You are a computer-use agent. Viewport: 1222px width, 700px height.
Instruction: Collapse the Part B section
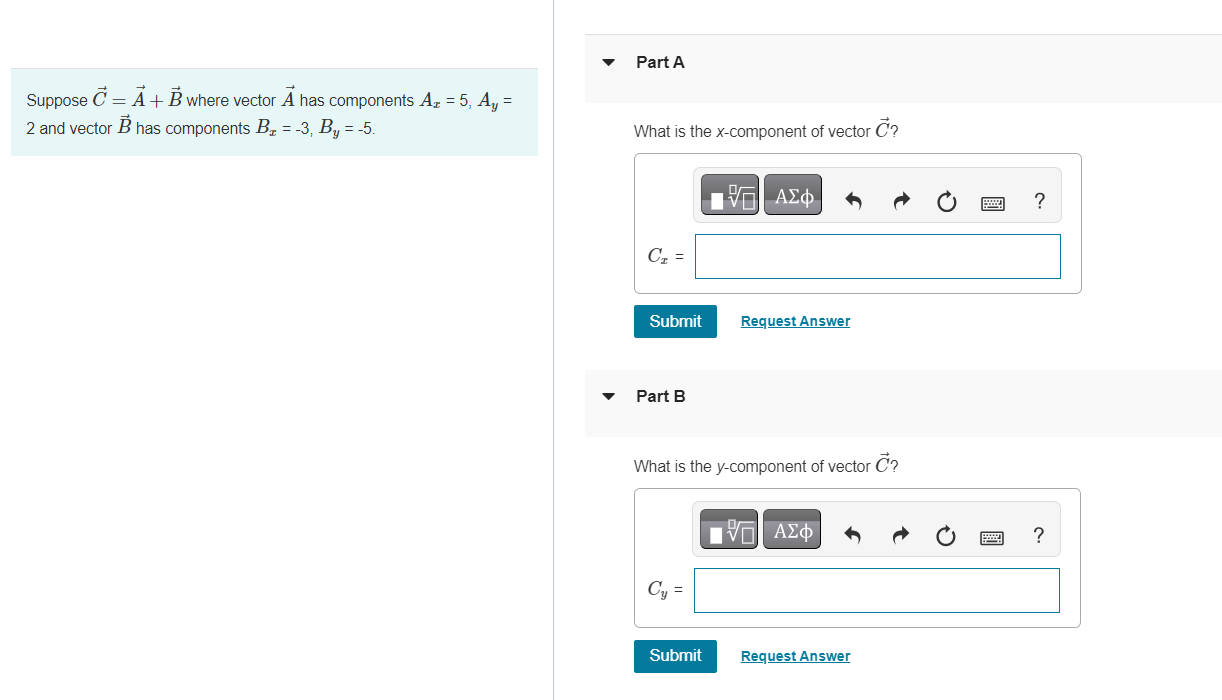click(x=608, y=396)
